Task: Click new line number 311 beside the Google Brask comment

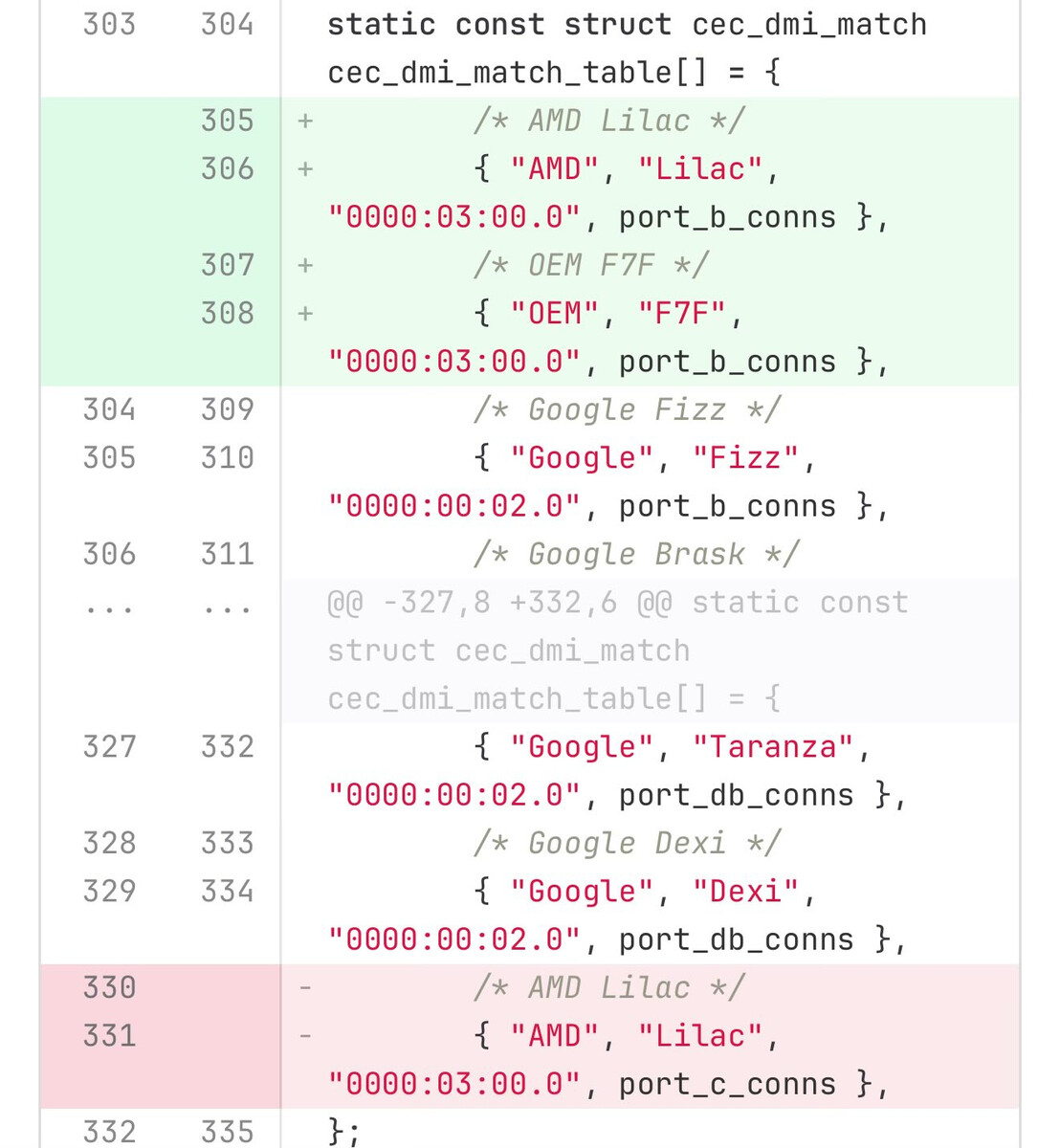Action: 227,555
